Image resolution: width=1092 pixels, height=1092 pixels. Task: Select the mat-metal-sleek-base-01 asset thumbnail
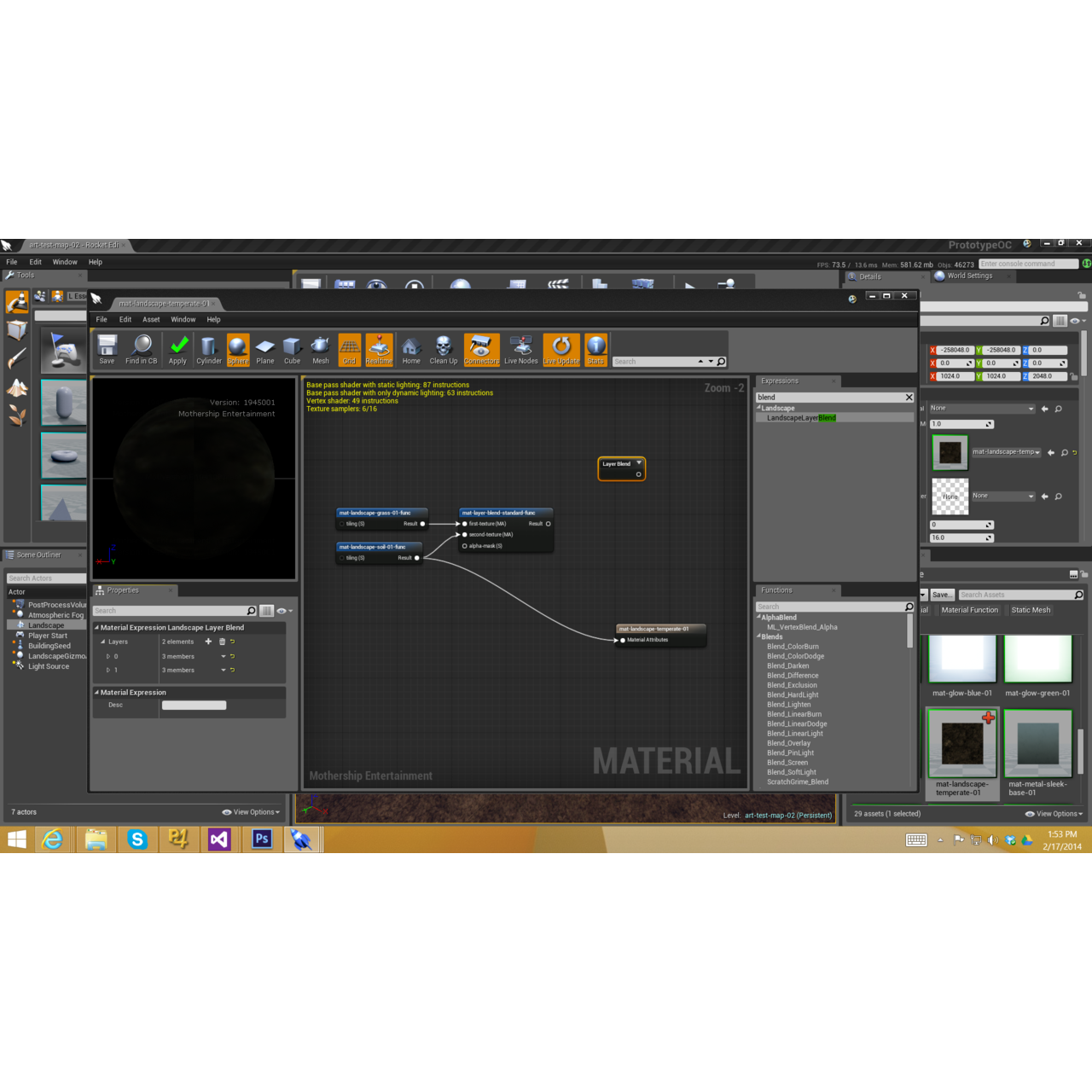pos(1037,742)
